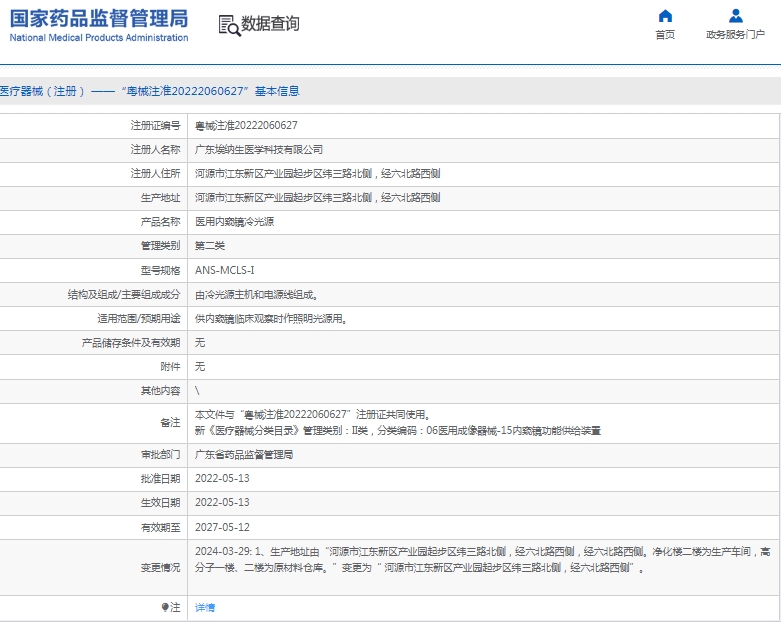Click intended use text 供内窥镜临床观察时作照明光源用
The width and height of the screenshot is (781, 628).
pos(271,319)
